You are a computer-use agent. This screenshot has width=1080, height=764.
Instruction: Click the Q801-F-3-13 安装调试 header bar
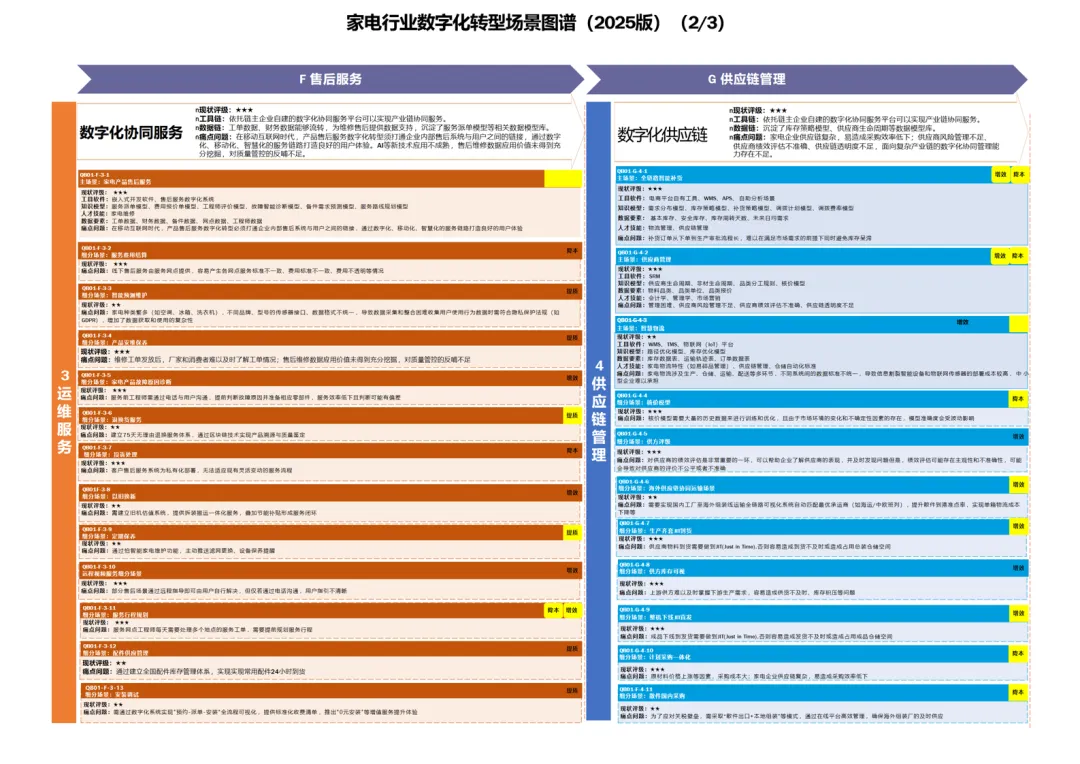click(330, 691)
